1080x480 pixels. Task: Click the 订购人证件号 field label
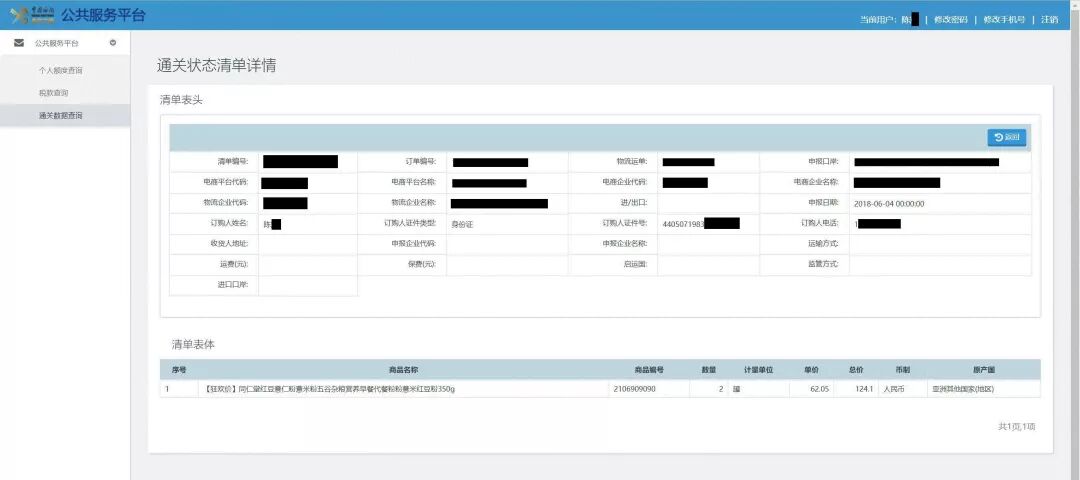coord(625,223)
